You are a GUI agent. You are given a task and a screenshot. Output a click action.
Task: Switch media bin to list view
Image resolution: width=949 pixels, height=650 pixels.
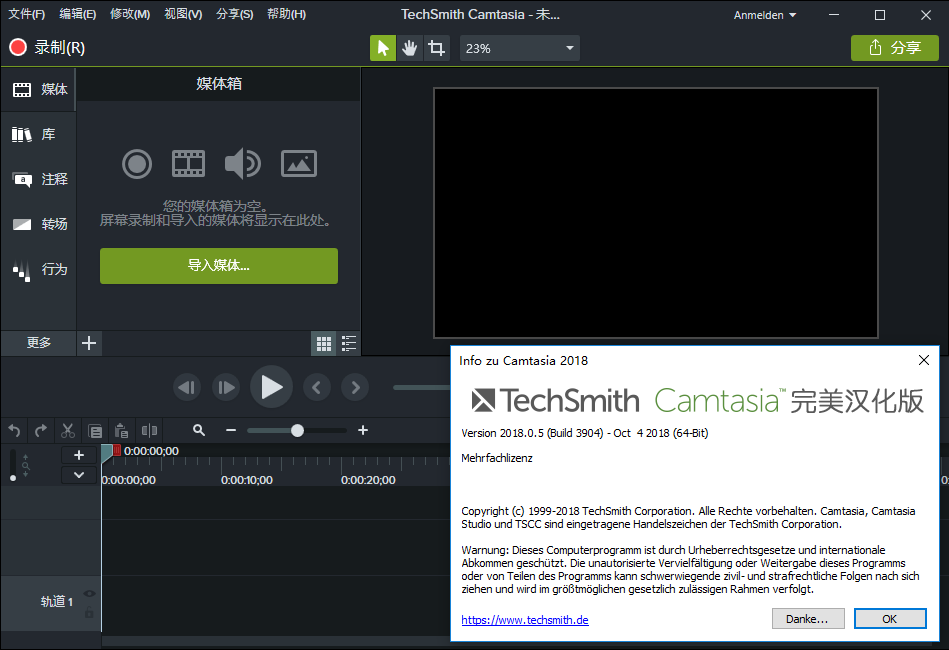[x=349, y=344]
